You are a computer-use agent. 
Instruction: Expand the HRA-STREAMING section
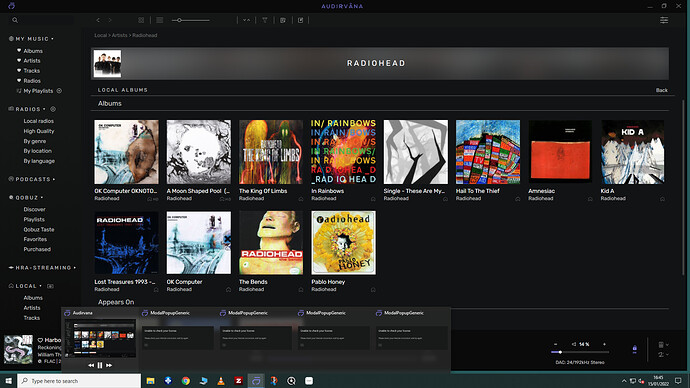[x=75, y=268]
